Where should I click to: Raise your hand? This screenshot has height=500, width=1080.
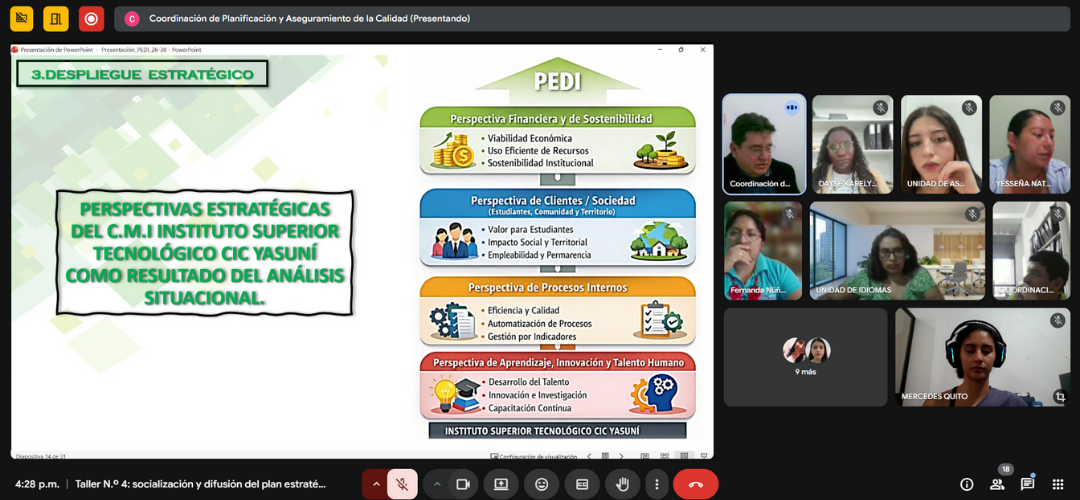pyautogui.click(x=622, y=484)
